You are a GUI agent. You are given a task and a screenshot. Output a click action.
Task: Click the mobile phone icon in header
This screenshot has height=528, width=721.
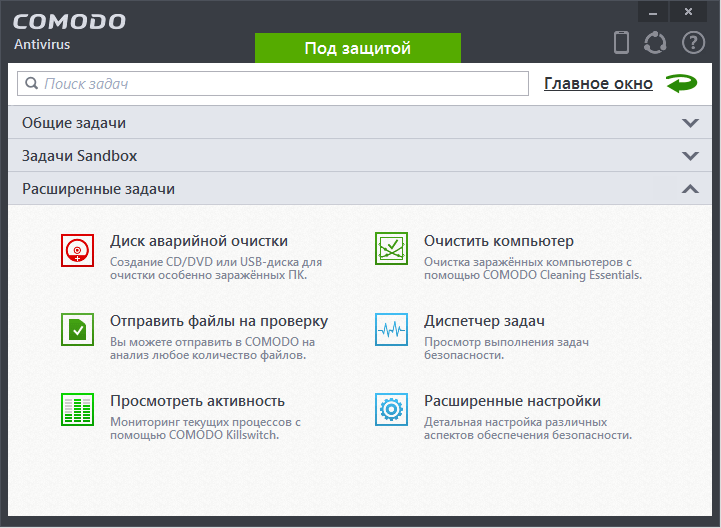(622, 42)
